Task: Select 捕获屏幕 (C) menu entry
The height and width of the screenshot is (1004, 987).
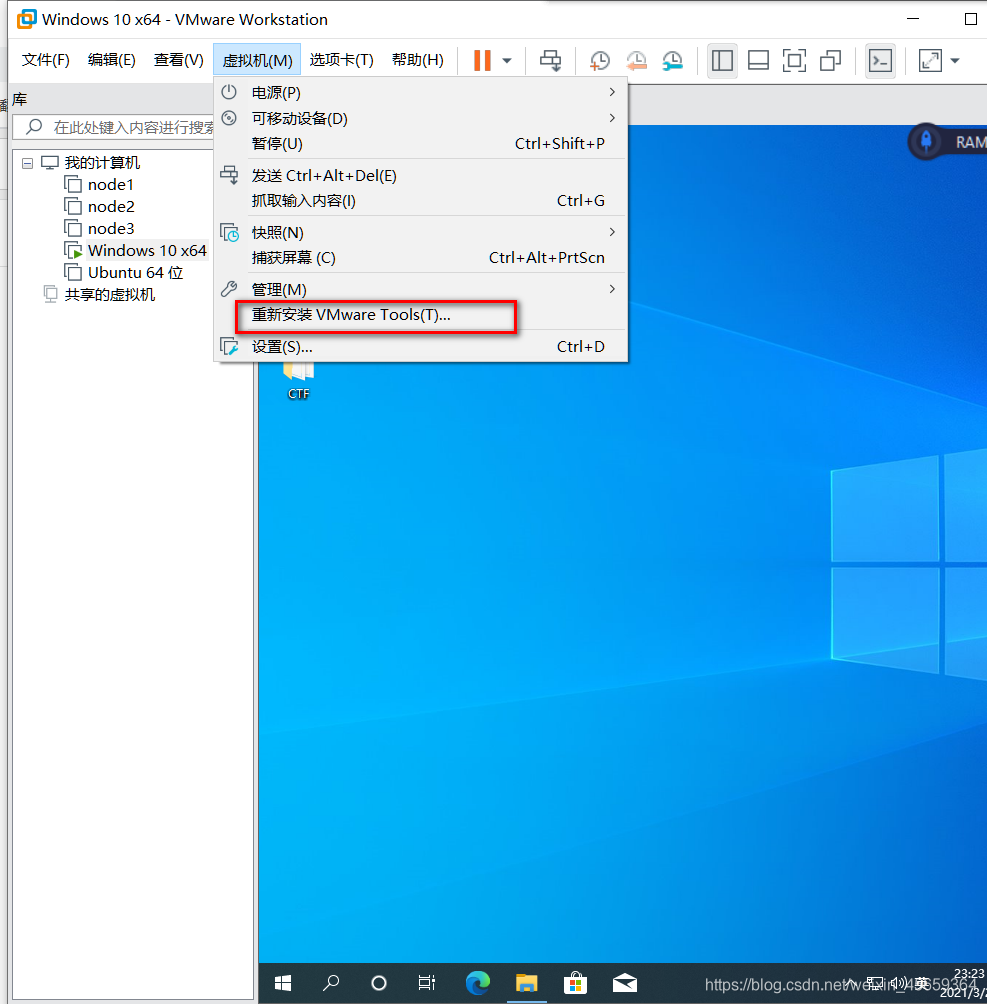Action: 420,257
